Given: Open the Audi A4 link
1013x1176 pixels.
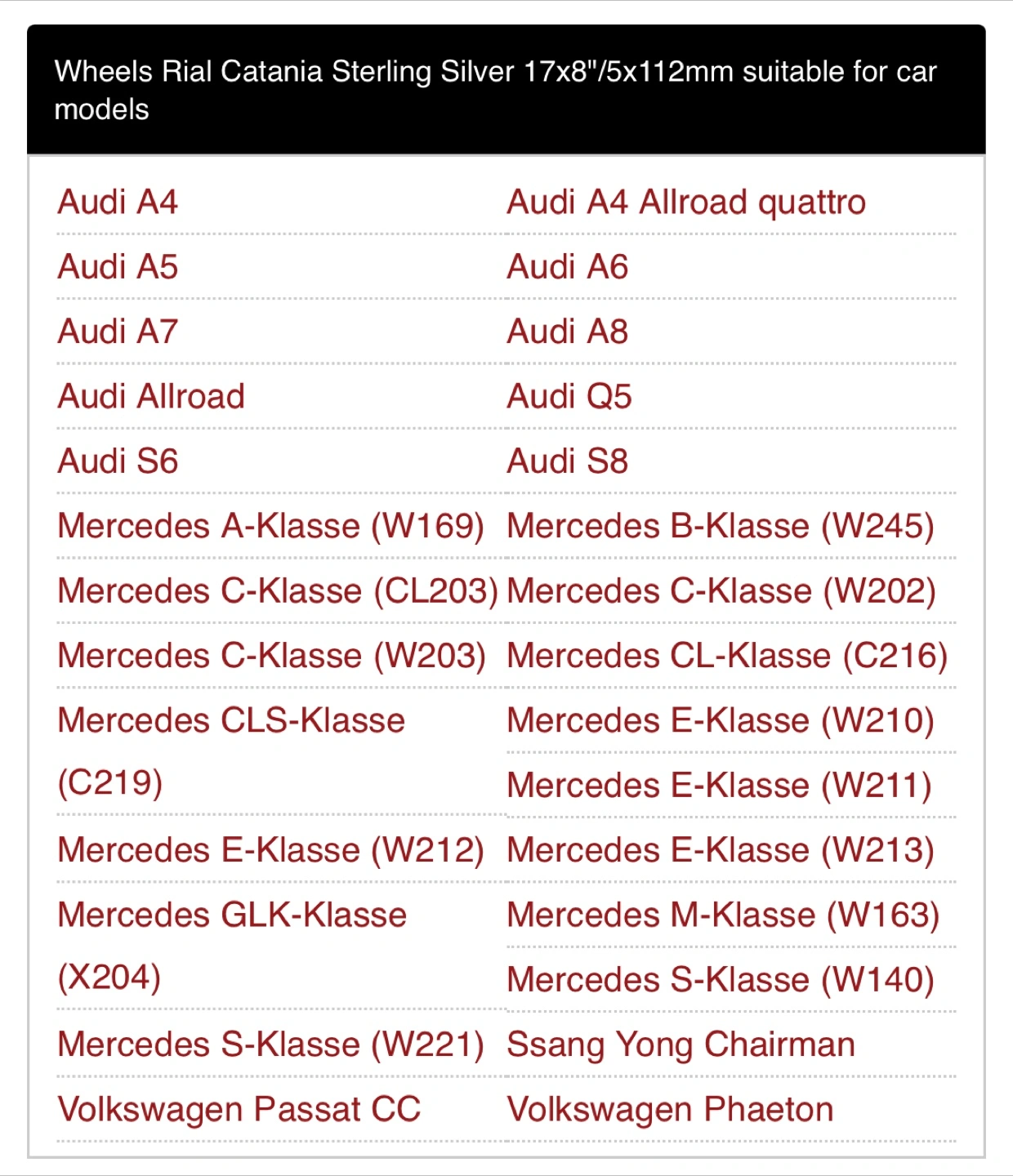Looking at the screenshot, I should tap(118, 203).
